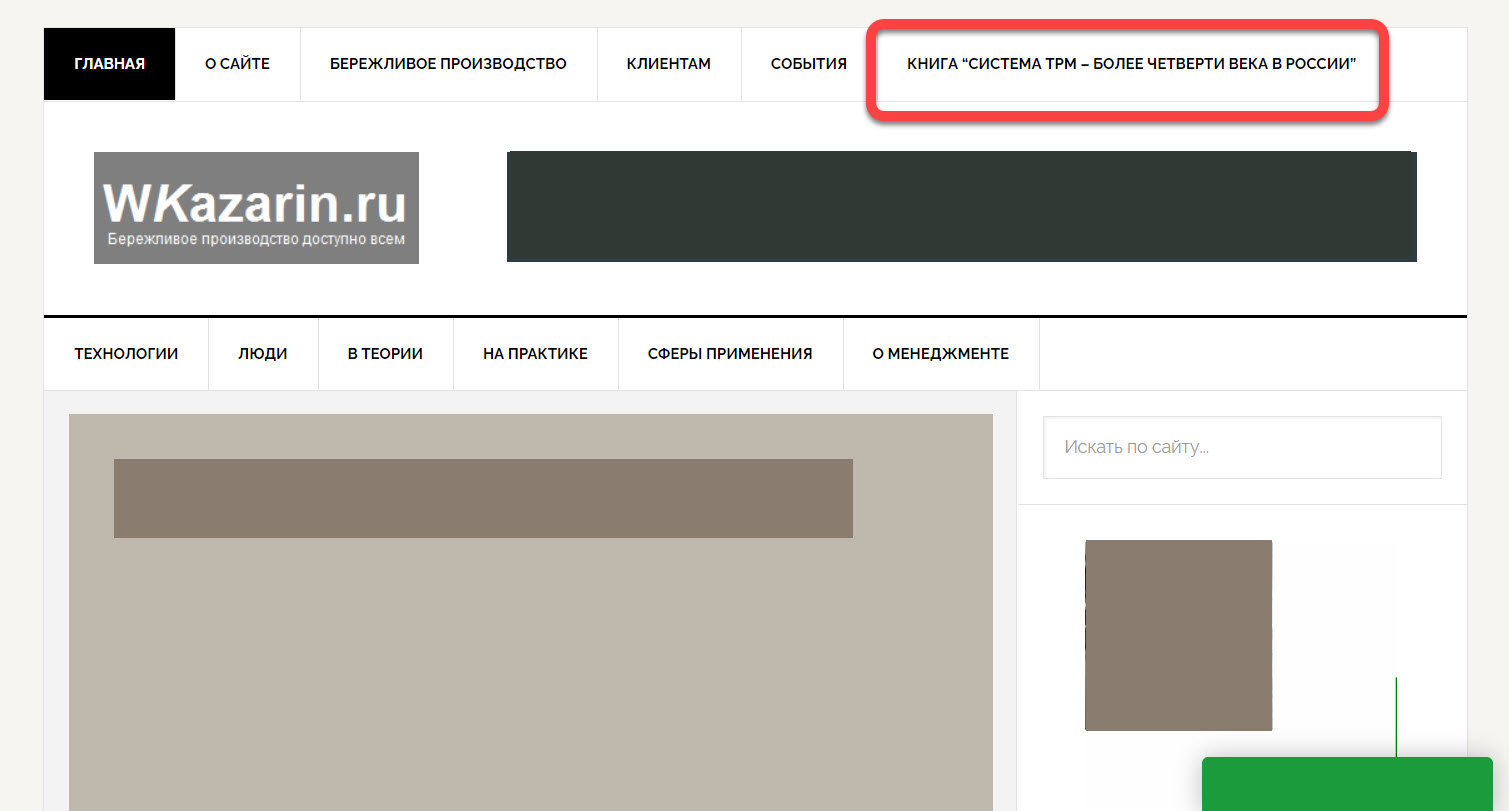The height and width of the screenshot is (811, 1509).
Task: Select ТЕХНОЛОГИИ in the secondary navigation
Action: point(126,353)
